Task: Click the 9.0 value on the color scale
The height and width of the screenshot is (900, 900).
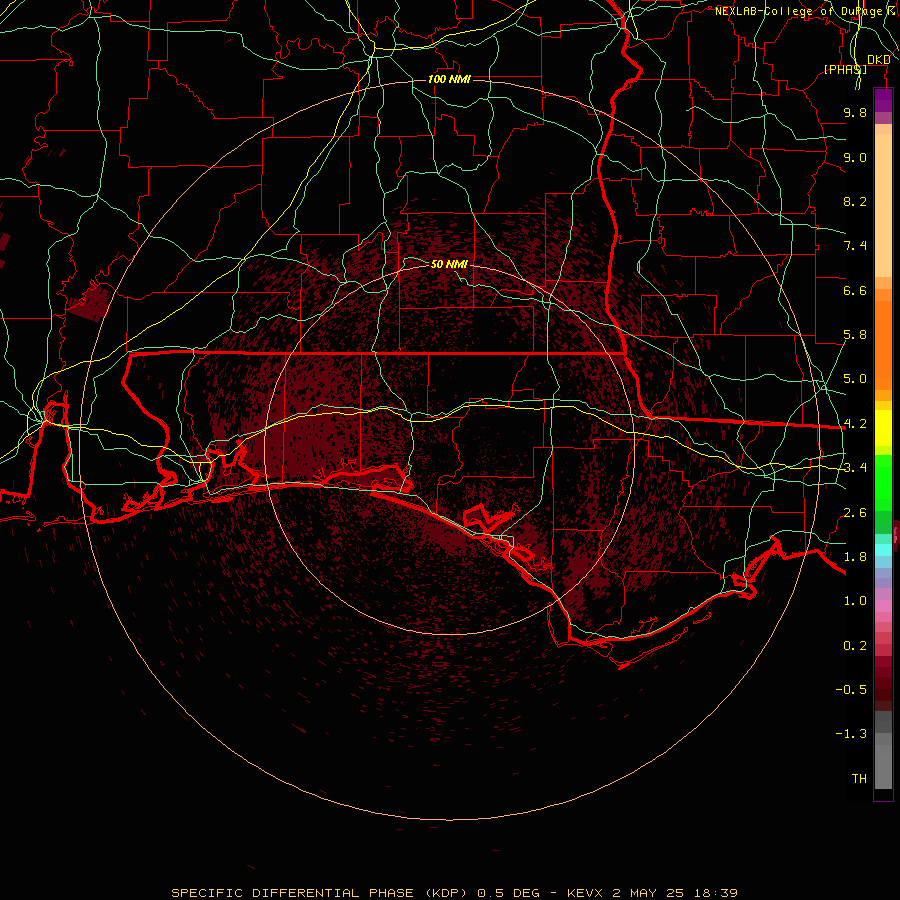Action: (855, 157)
